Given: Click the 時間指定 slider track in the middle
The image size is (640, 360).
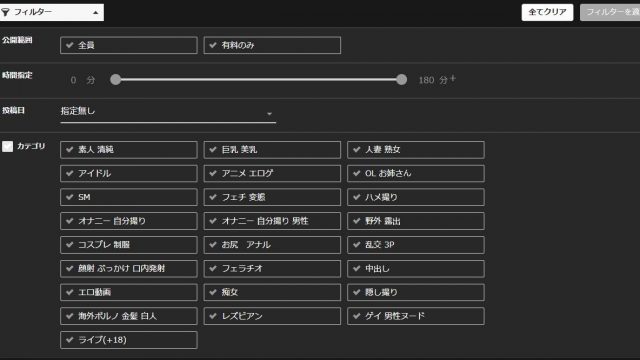Looking at the screenshot, I should click(259, 80).
